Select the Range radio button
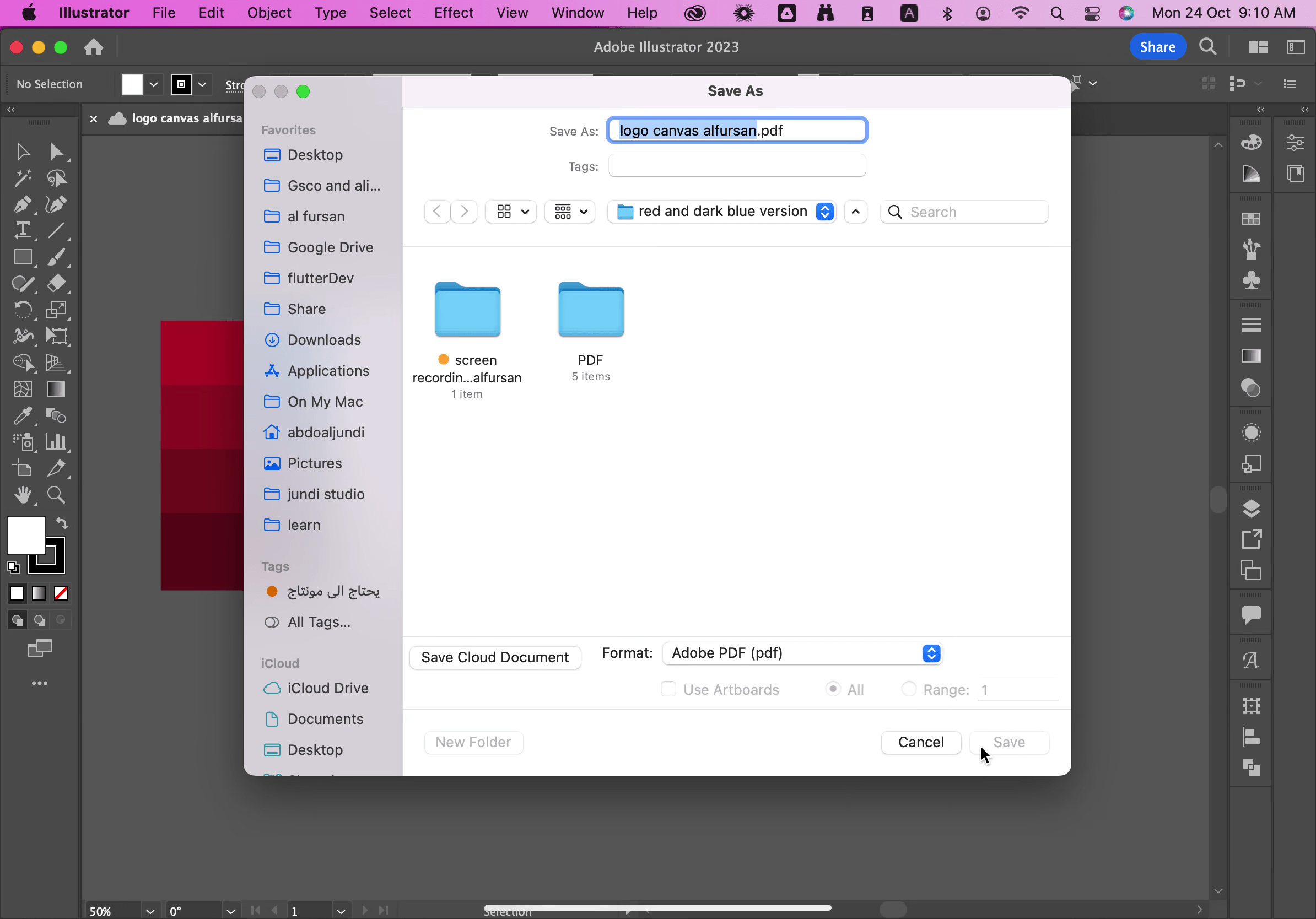 coord(909,689)
